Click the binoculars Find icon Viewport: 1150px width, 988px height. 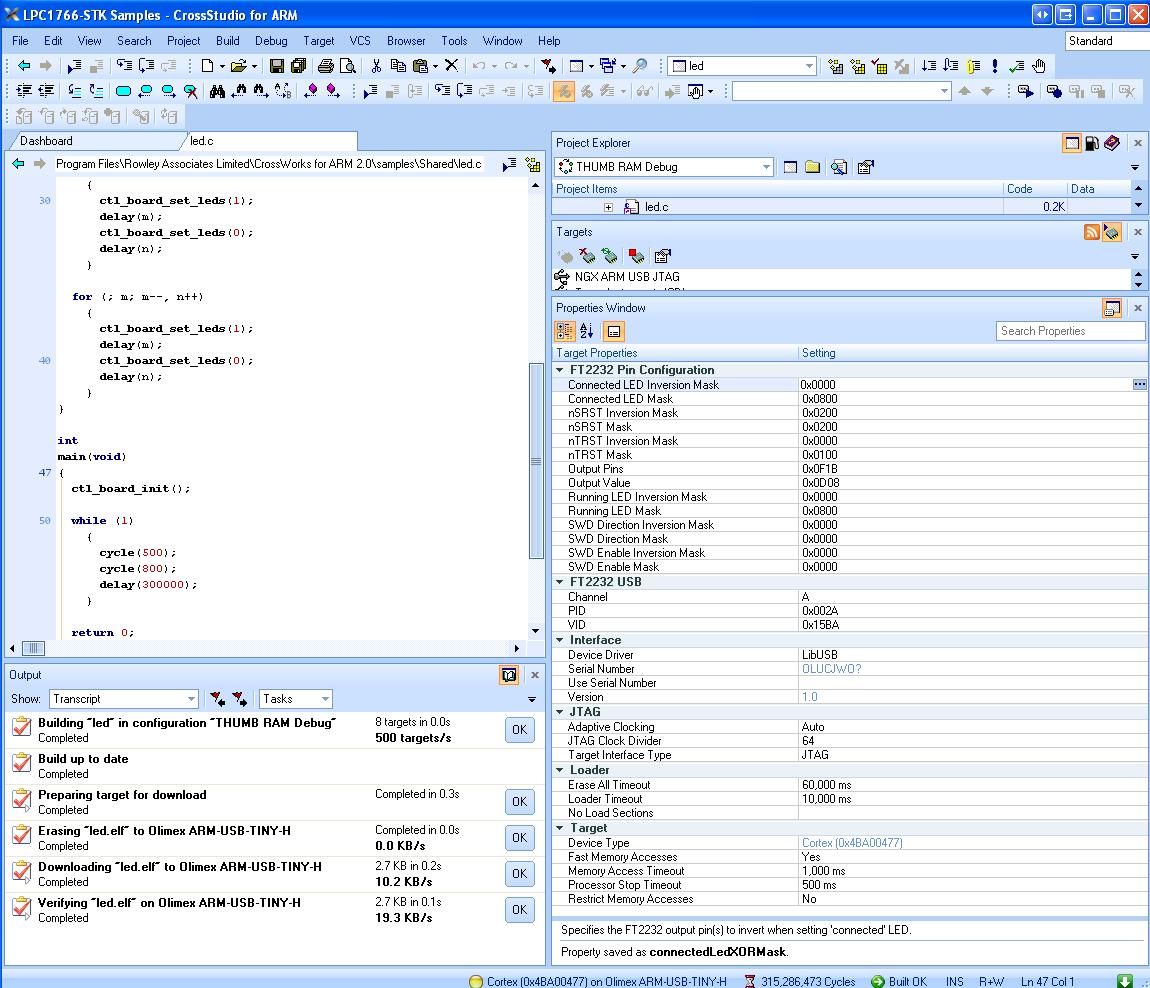coord(217,91)
